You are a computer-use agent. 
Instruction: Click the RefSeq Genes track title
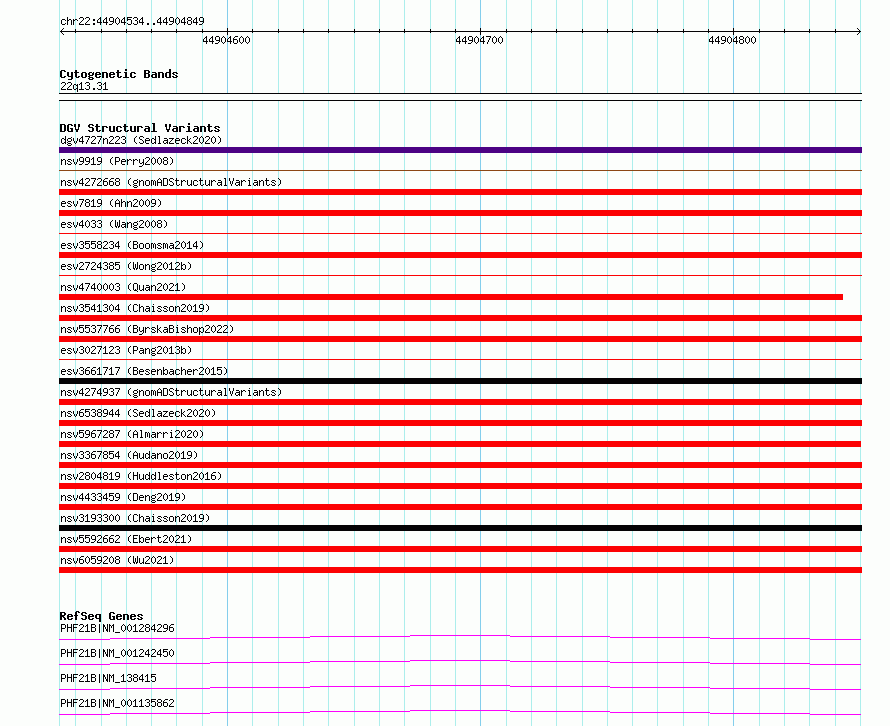coord(101,616)
